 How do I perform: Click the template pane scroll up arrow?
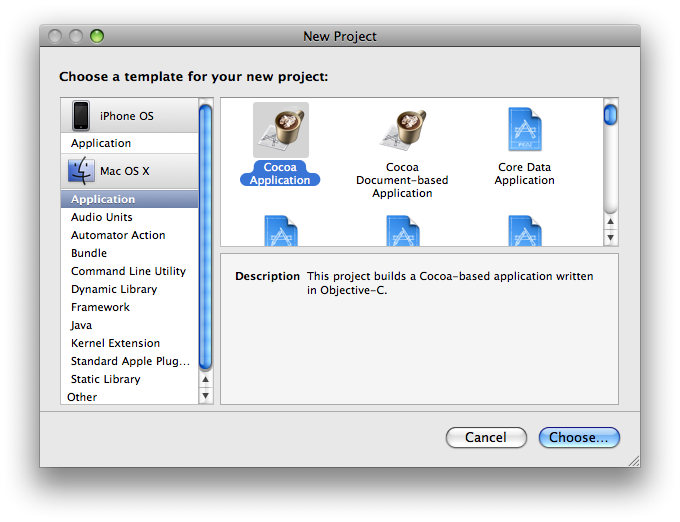(x=610, y=222)
